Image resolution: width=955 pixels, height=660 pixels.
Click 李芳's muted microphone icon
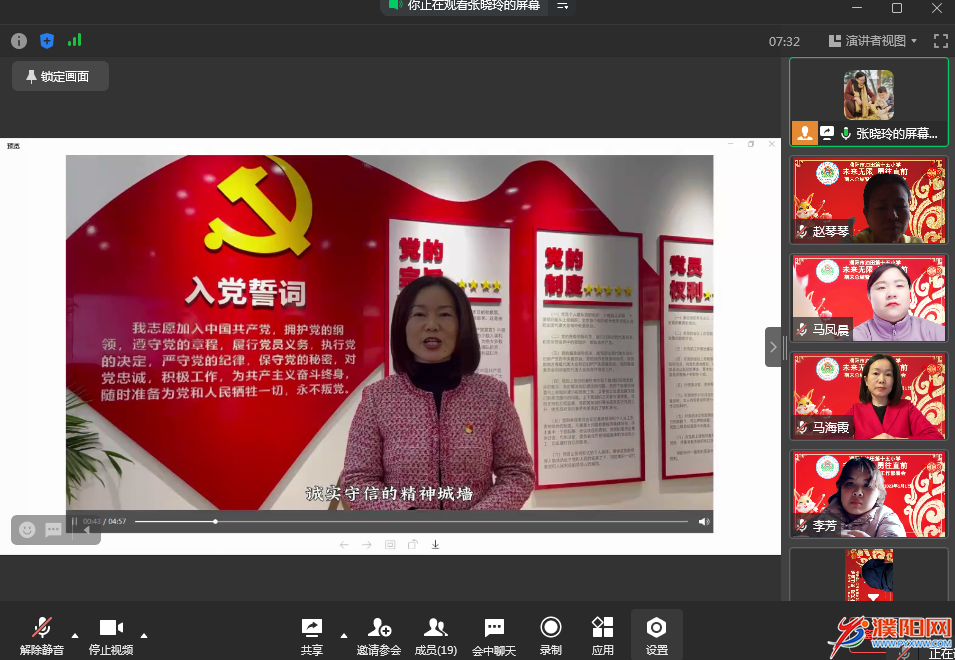(x=802, y=525)
